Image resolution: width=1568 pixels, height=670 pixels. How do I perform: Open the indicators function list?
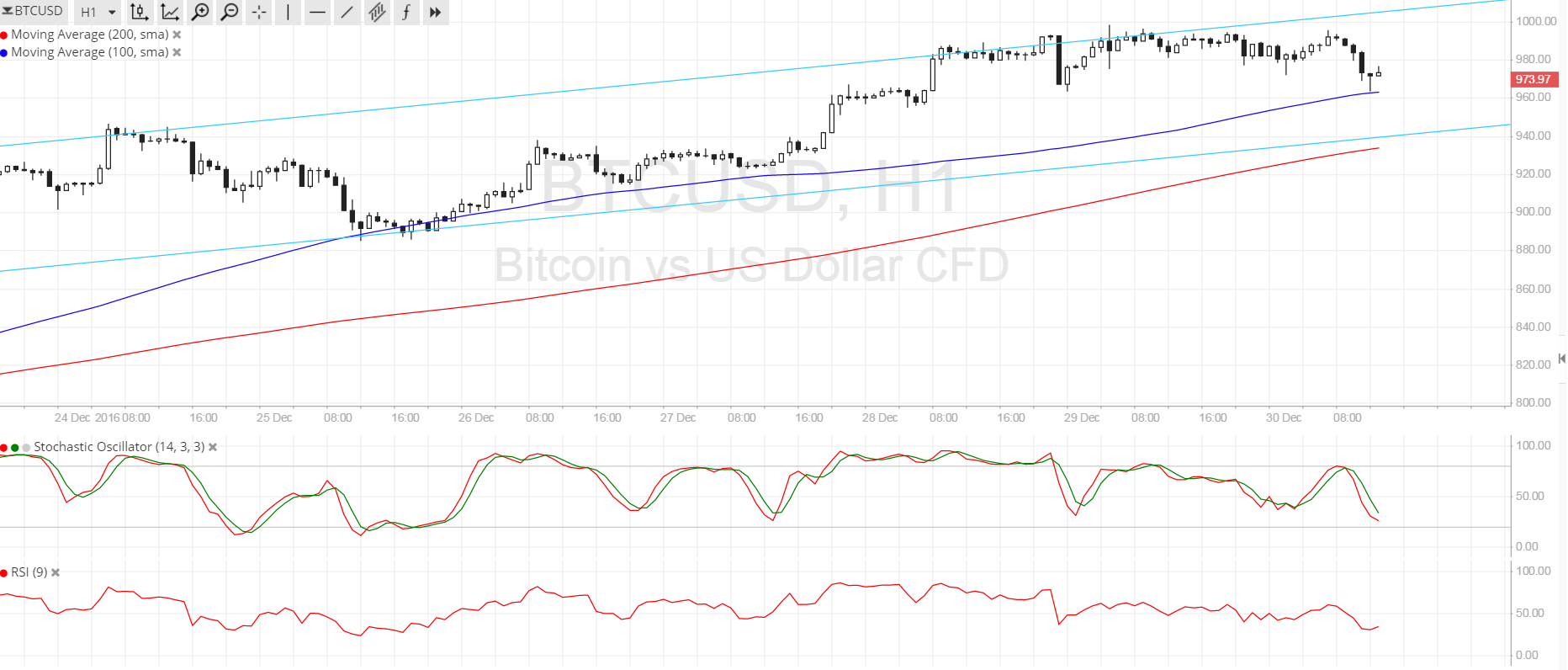pyautogui.click(x=406, y=12)
